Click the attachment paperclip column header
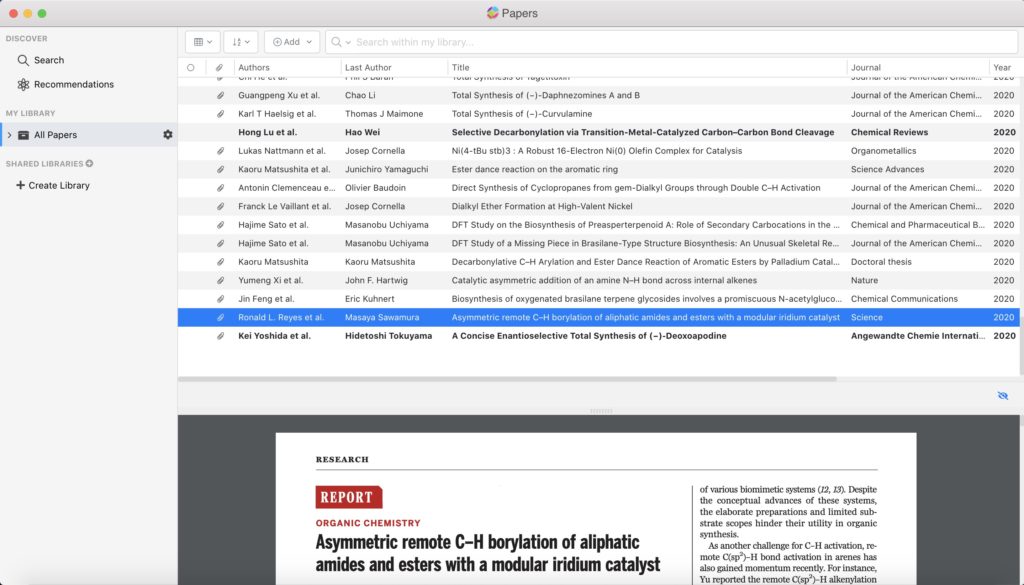This screenshot has width=1024, height=585. (219, 67)
